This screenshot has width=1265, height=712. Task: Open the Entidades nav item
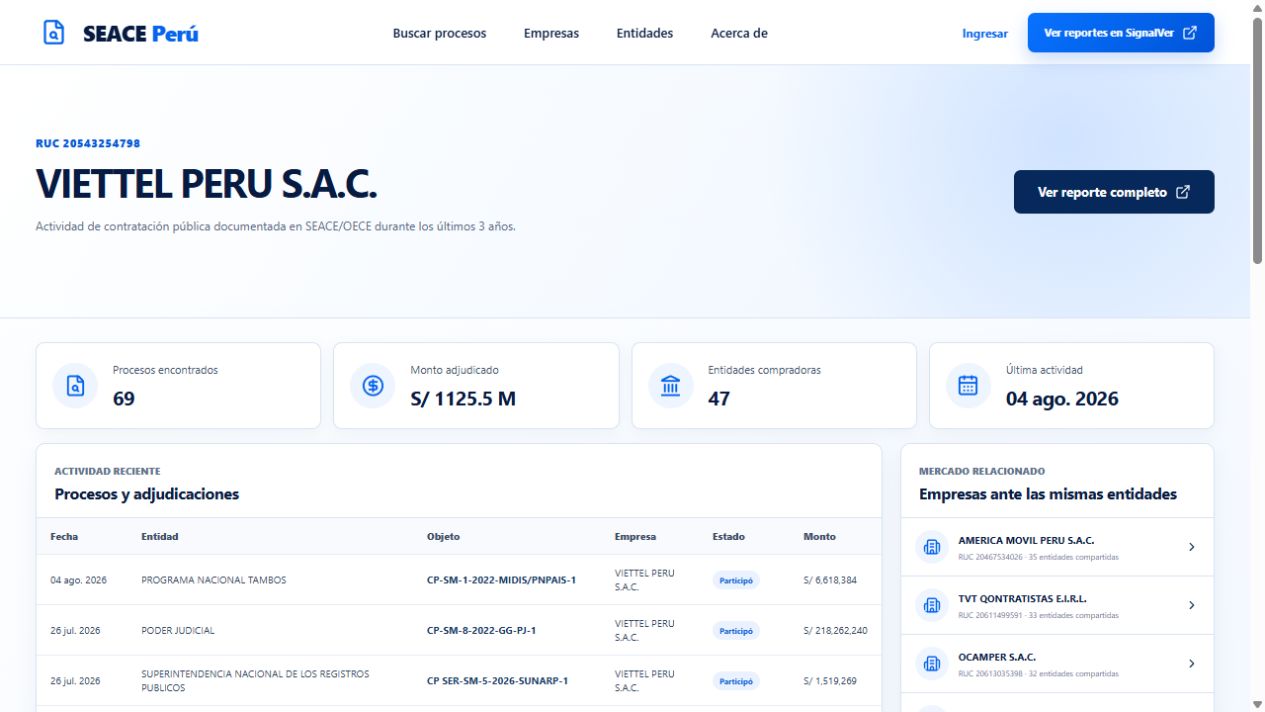644,33
